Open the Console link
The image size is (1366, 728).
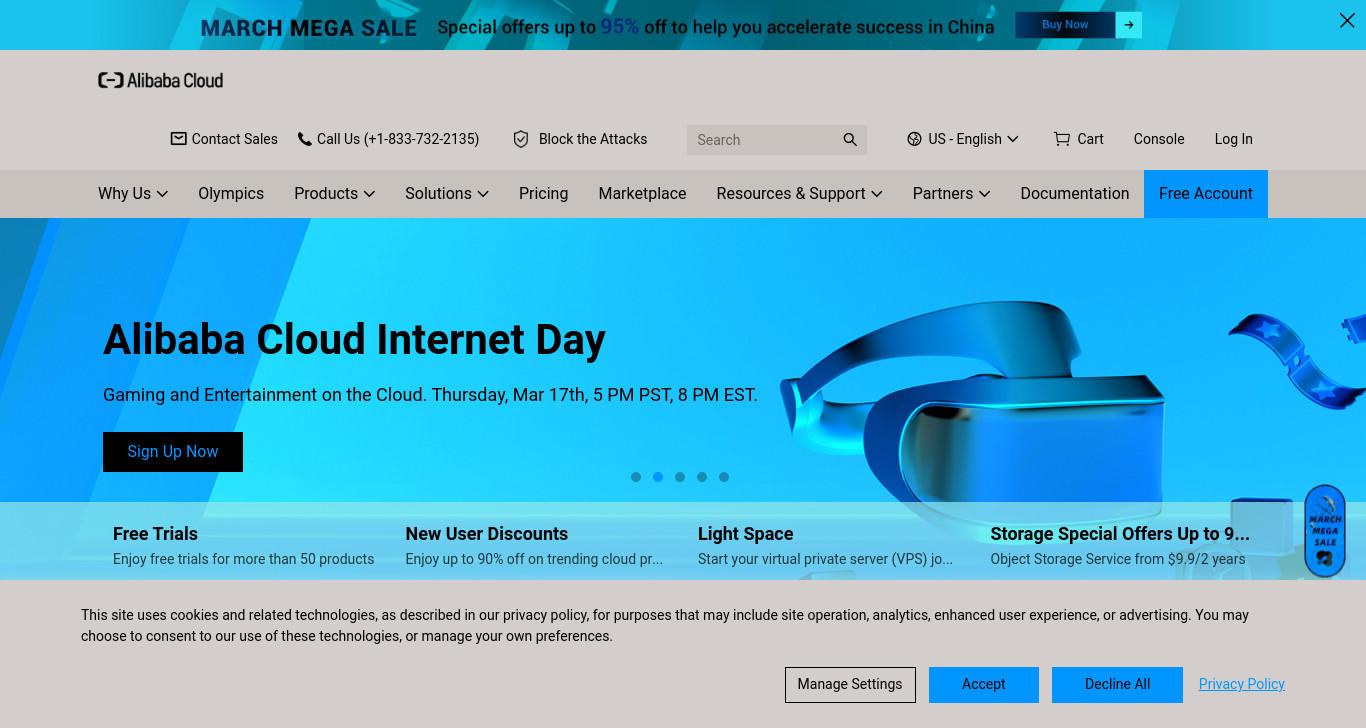coord(1159,139)
